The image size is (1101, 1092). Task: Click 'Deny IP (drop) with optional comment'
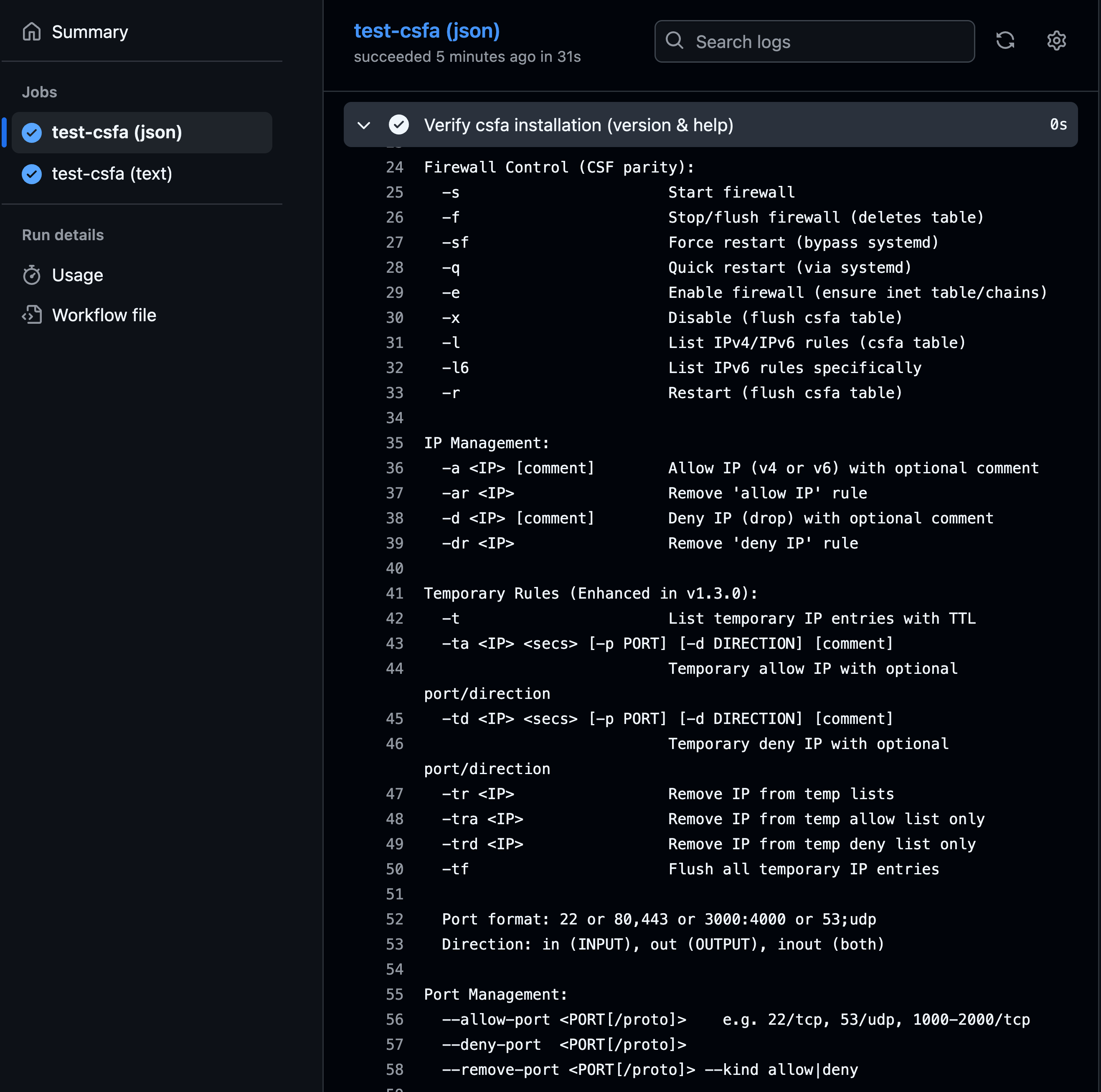point(830,518)
